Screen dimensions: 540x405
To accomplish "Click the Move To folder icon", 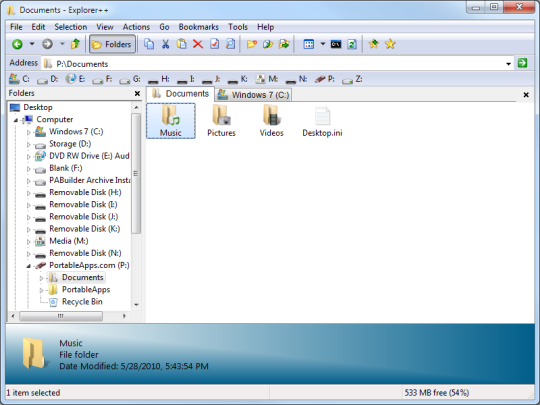I will tap(284, 44).
